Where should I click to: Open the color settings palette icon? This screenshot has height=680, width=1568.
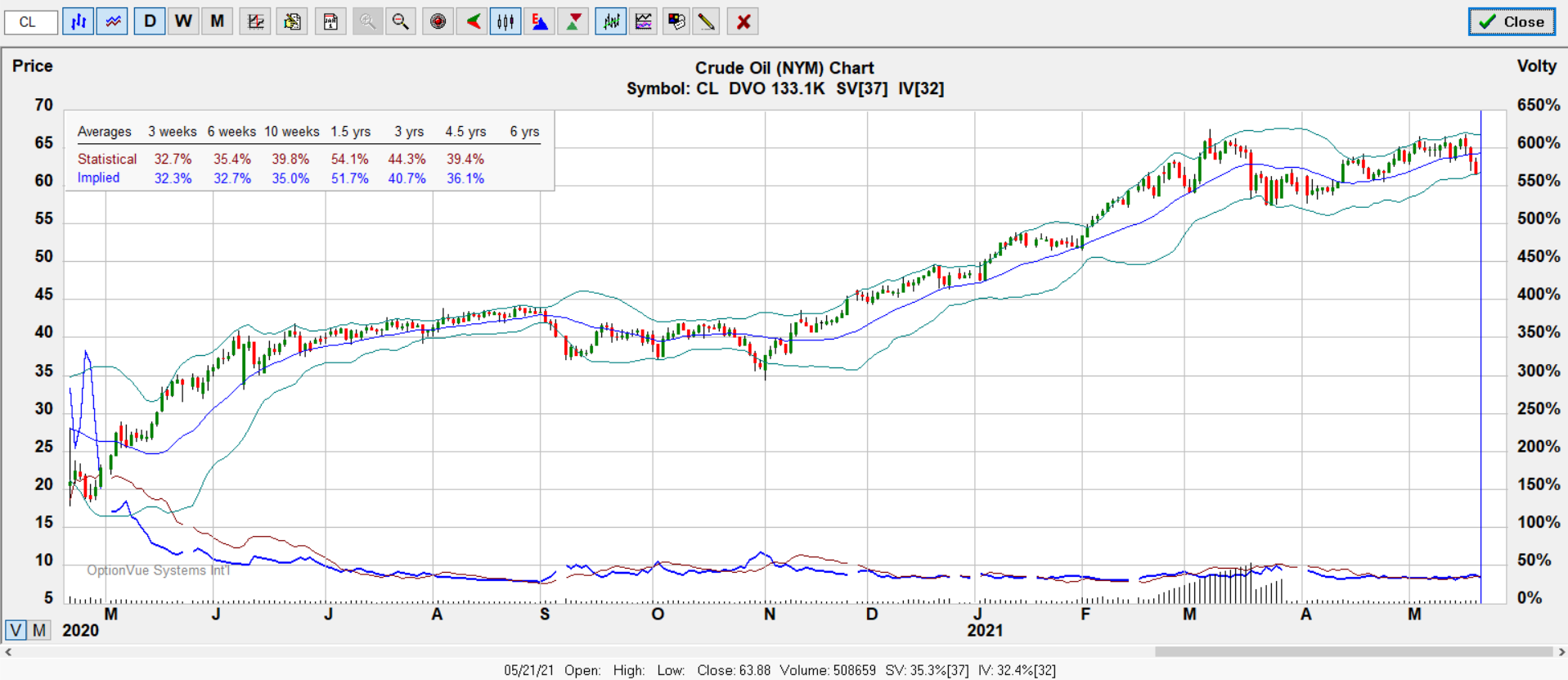pos(676,22)
